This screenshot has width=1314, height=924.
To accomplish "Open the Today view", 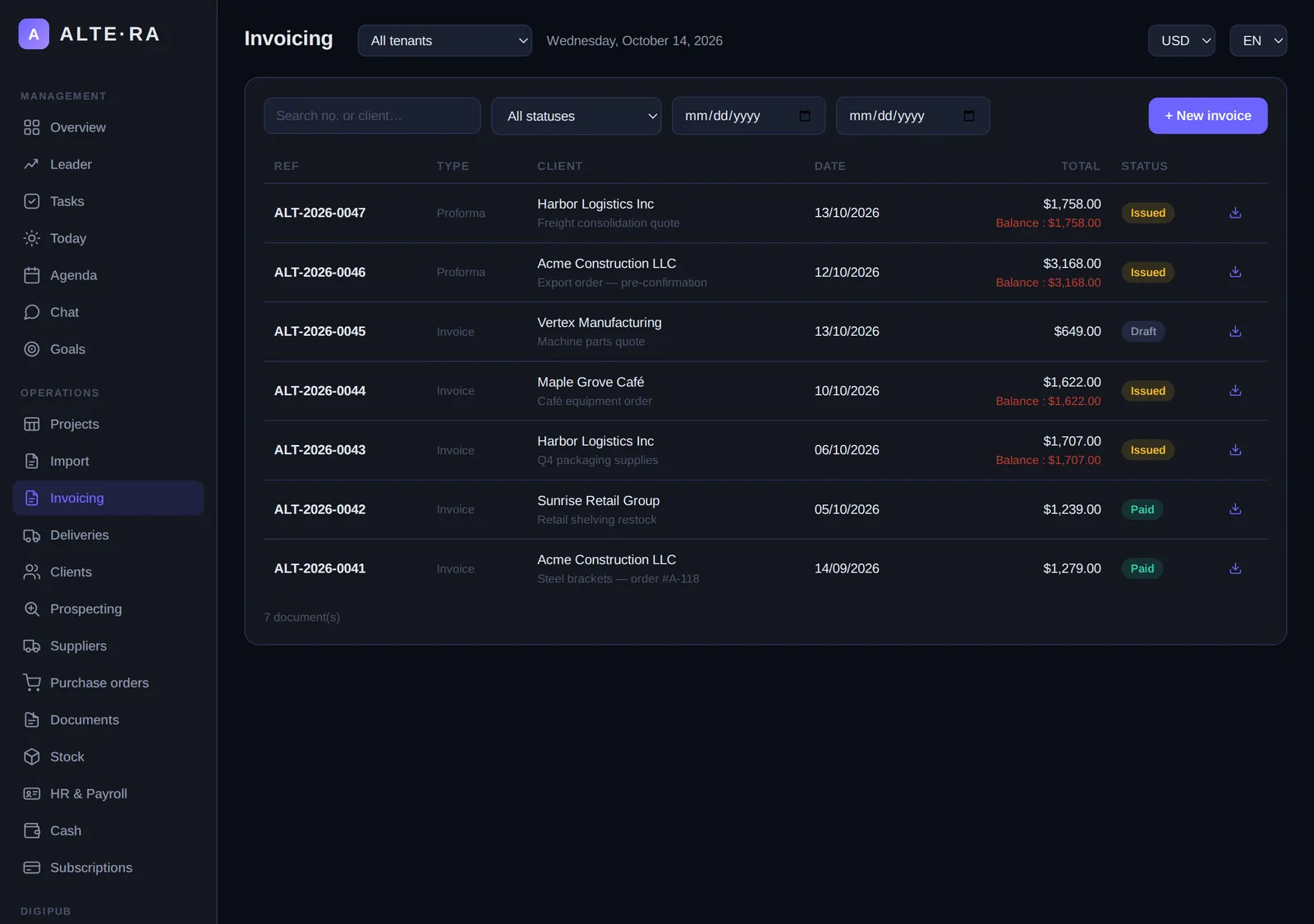I will tap(108, 238).
